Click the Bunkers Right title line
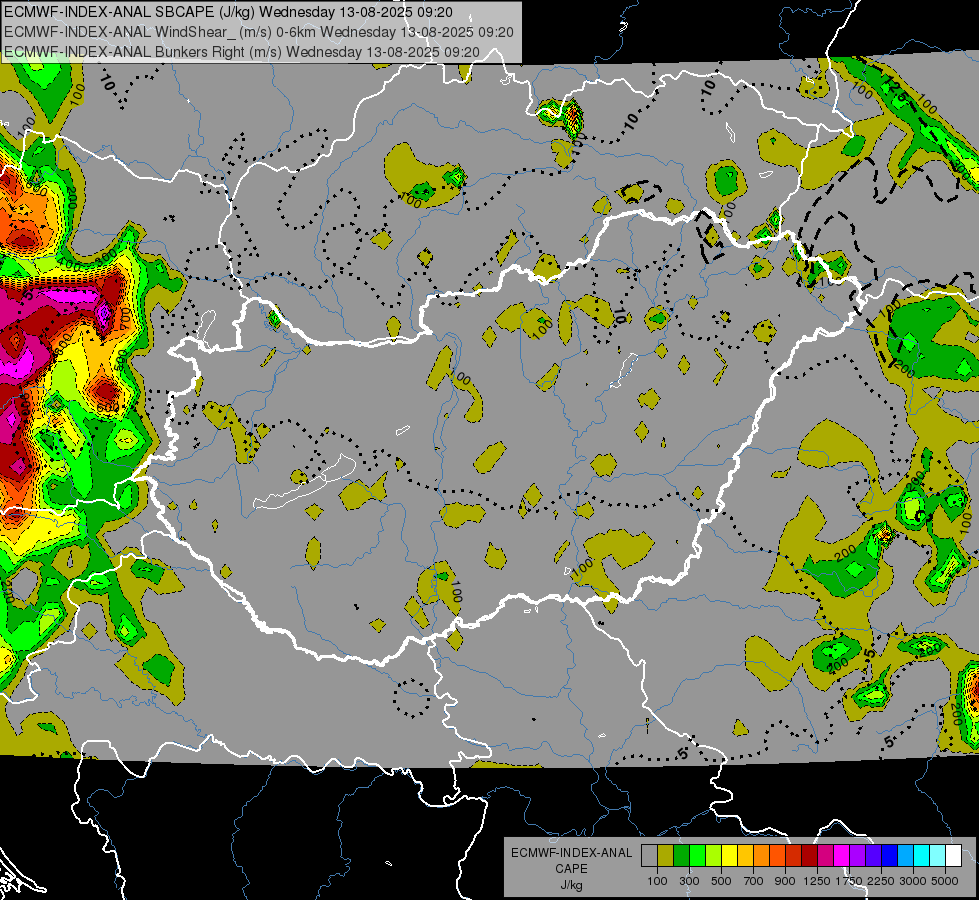 [x=242, y=52]
